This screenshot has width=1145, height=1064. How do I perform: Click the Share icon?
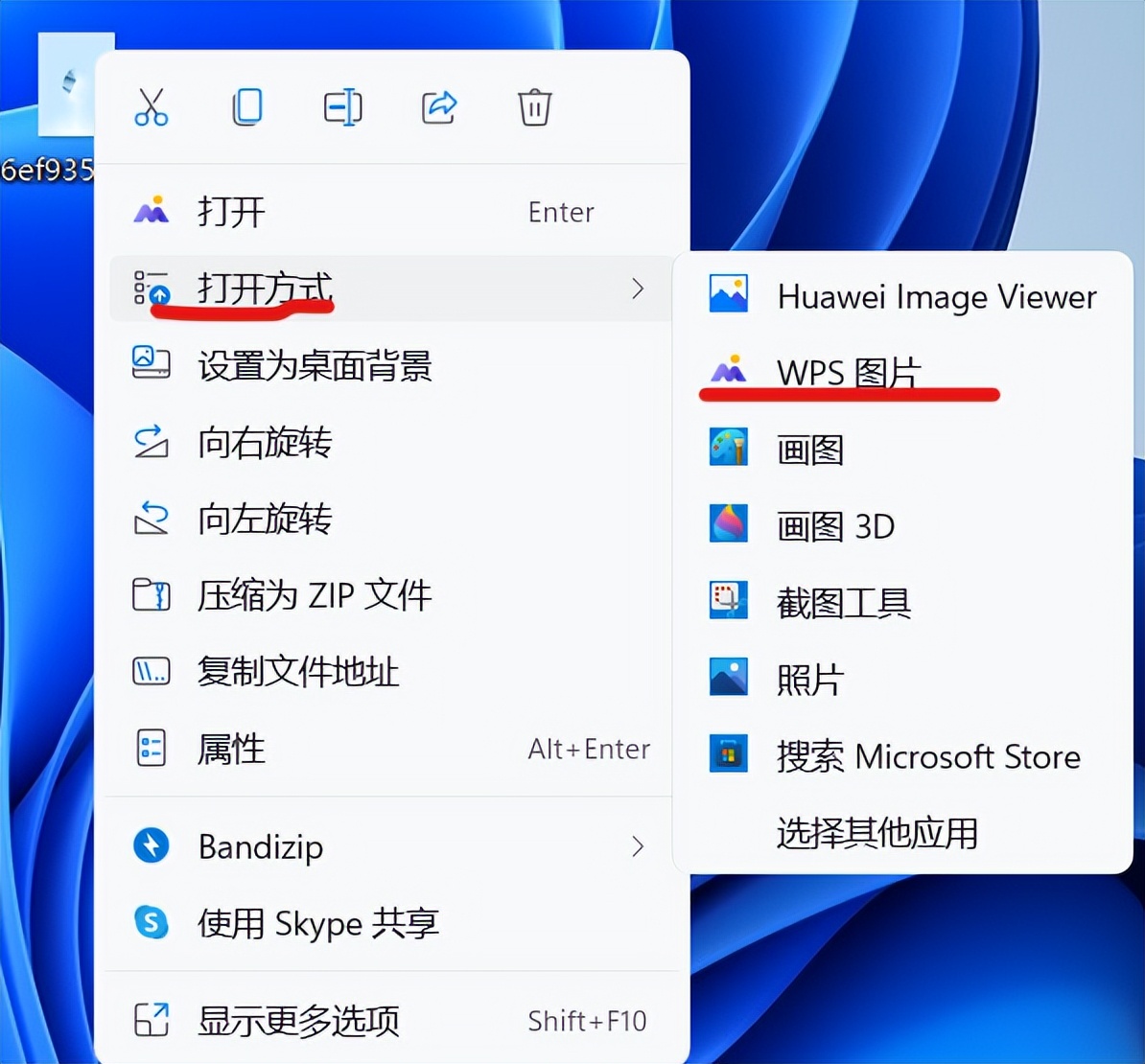pyautogui.click(x=439, y=107)
